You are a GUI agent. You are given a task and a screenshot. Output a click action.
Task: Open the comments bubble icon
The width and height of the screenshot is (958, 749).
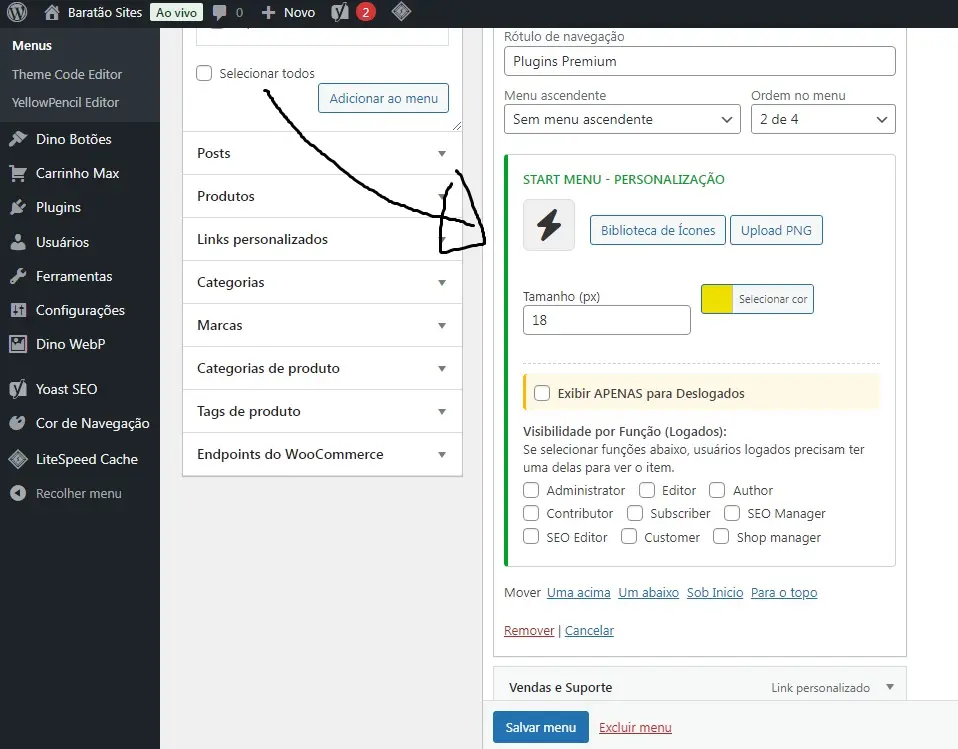pos(219,13)
